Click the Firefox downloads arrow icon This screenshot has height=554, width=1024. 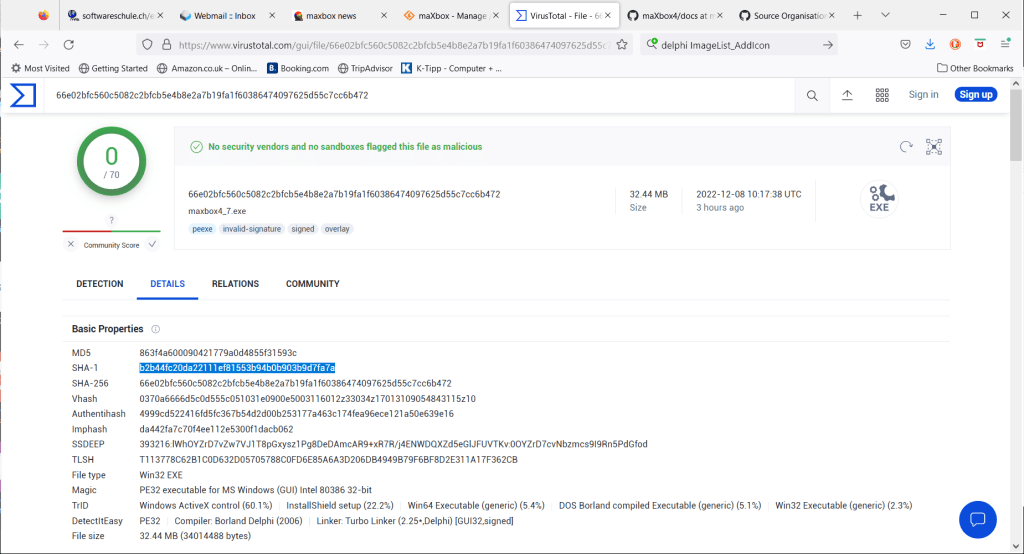(929, 44)
